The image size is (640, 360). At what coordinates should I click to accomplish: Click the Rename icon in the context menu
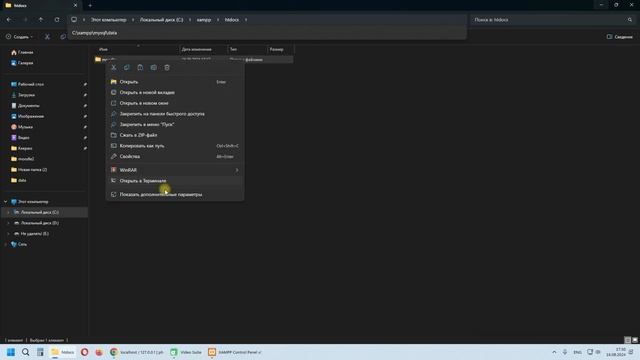(153, 67)
